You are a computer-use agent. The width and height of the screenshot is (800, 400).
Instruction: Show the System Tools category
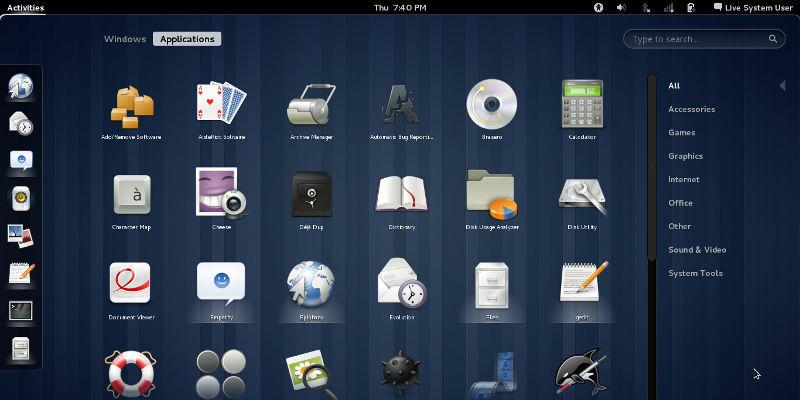(695, 273)
